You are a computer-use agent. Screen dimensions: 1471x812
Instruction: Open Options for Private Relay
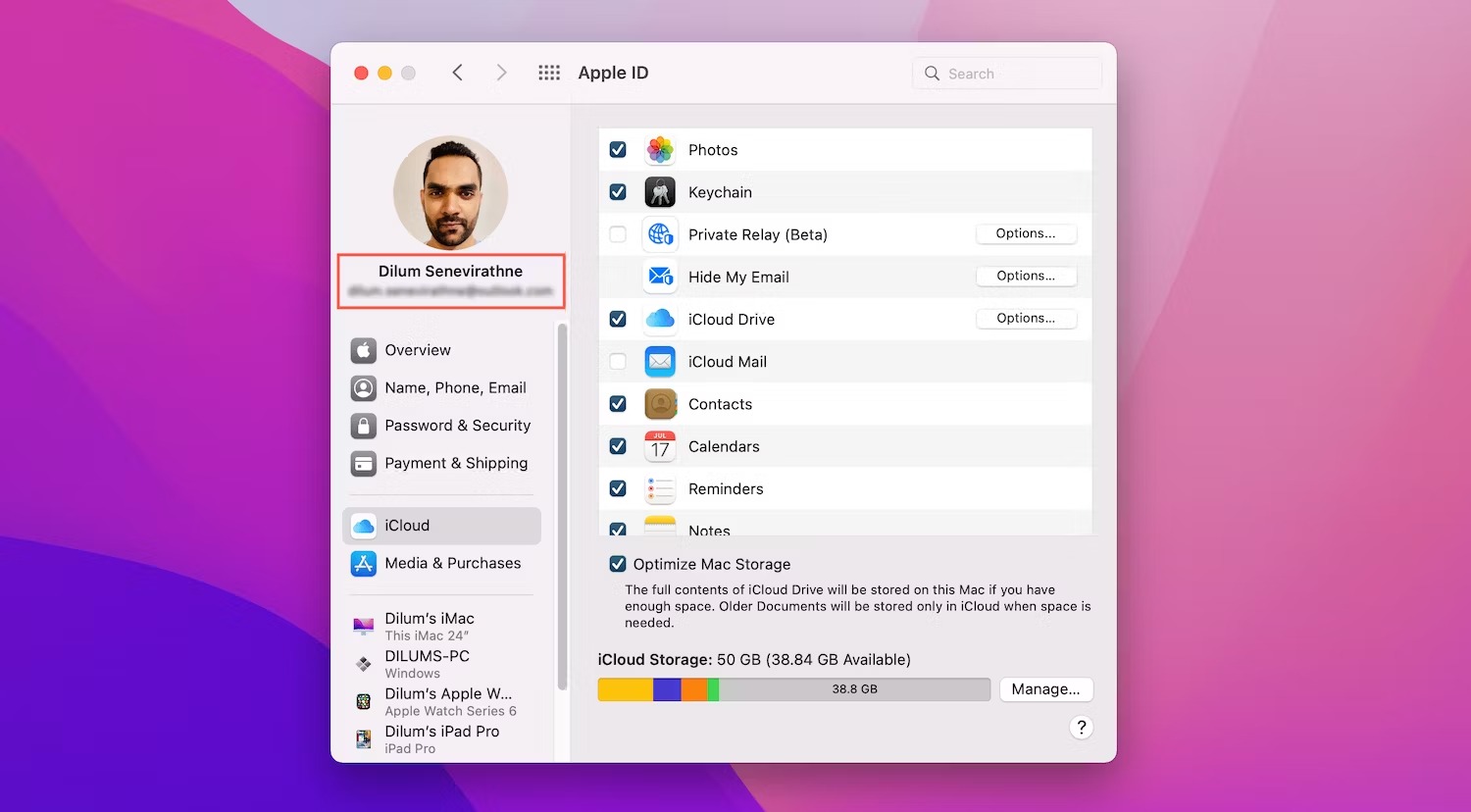tap(1026, 233)
